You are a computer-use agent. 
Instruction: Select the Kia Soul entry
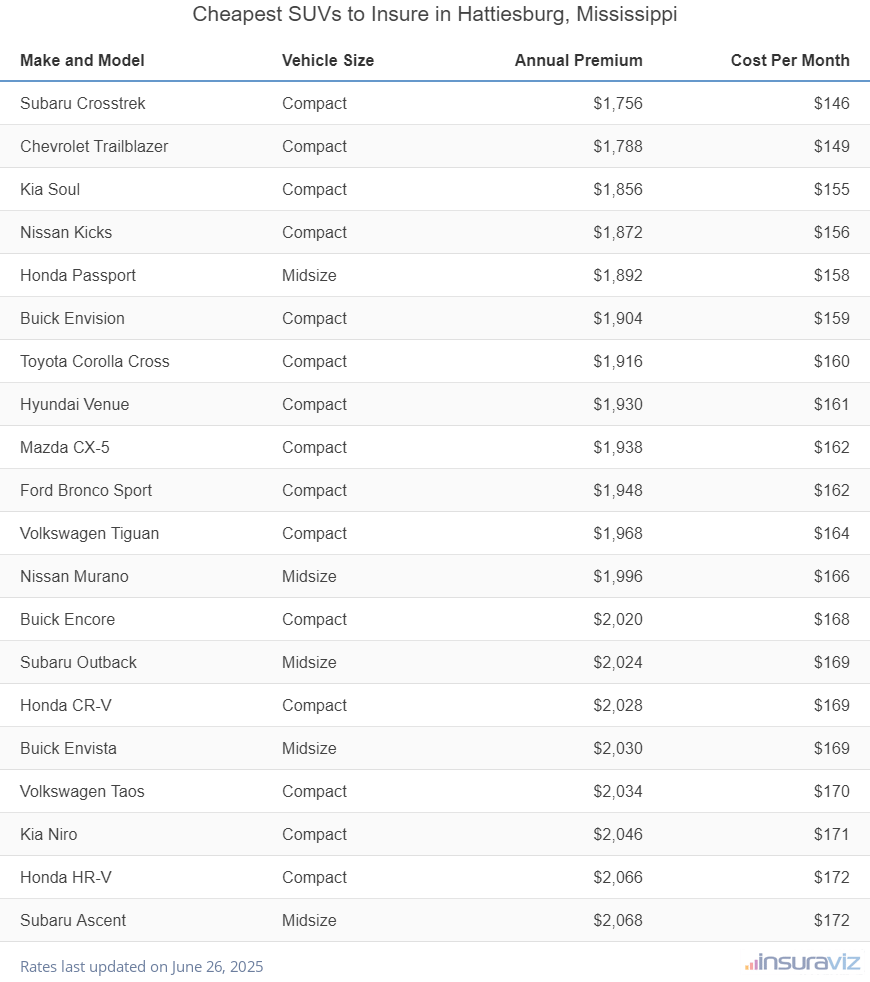(50, 189)
